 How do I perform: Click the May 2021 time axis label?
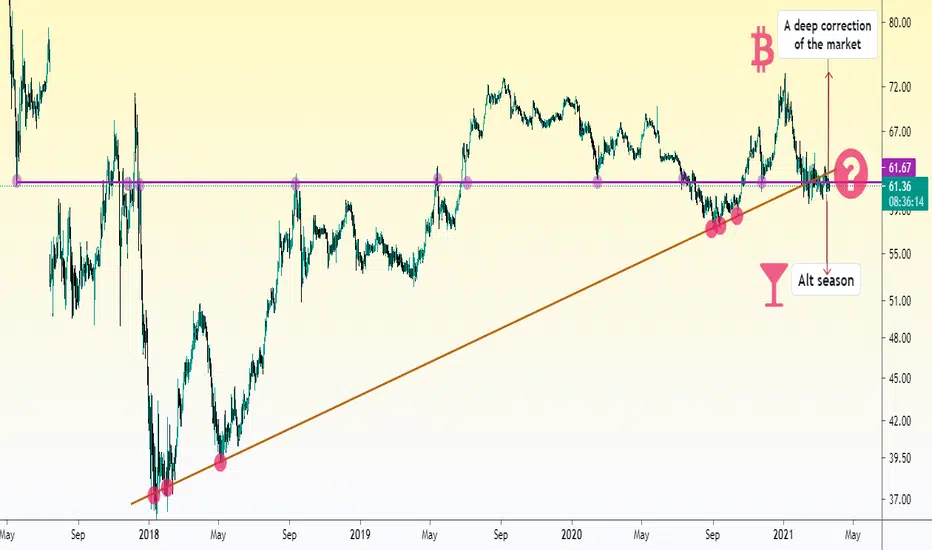click(852, 535)
